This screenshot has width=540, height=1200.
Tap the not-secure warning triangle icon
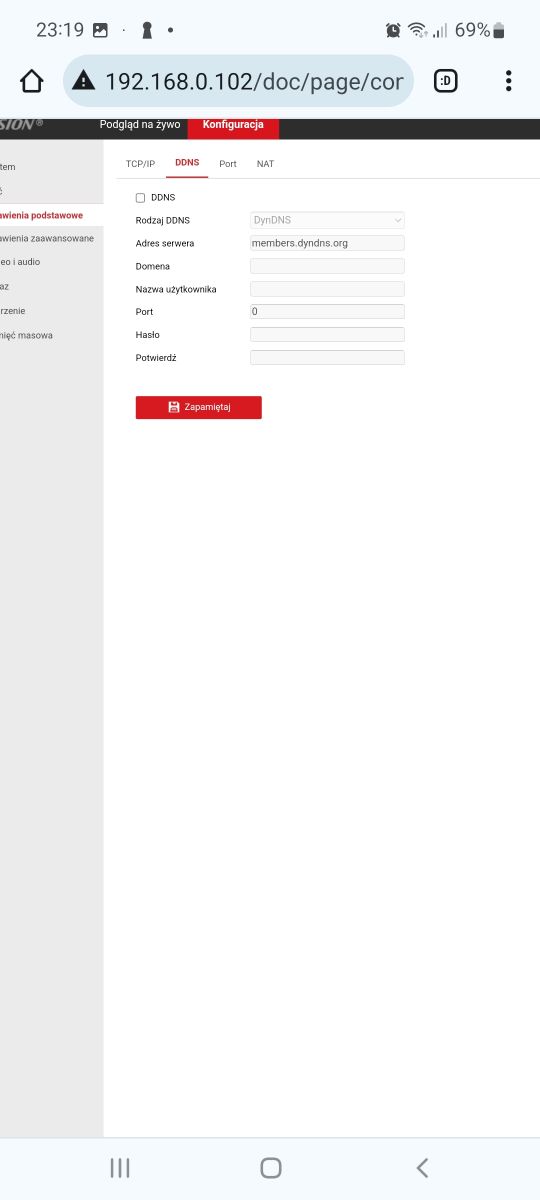84,81
